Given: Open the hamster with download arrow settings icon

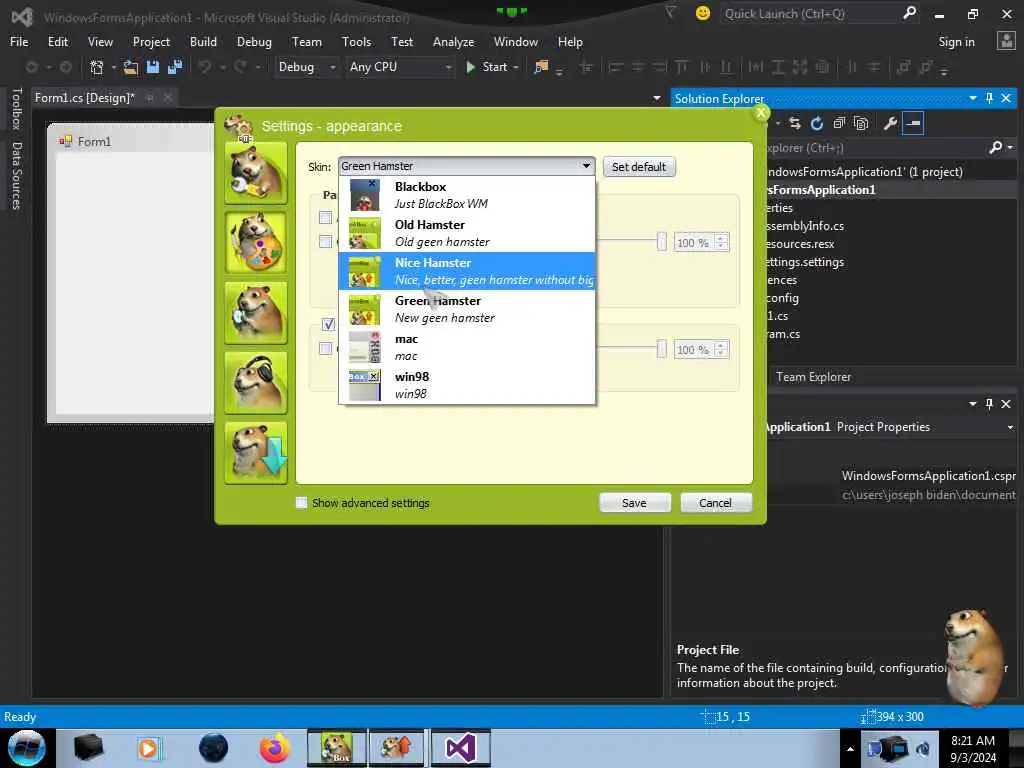Looking at the screenshot, I should click(x=256, y=453).
